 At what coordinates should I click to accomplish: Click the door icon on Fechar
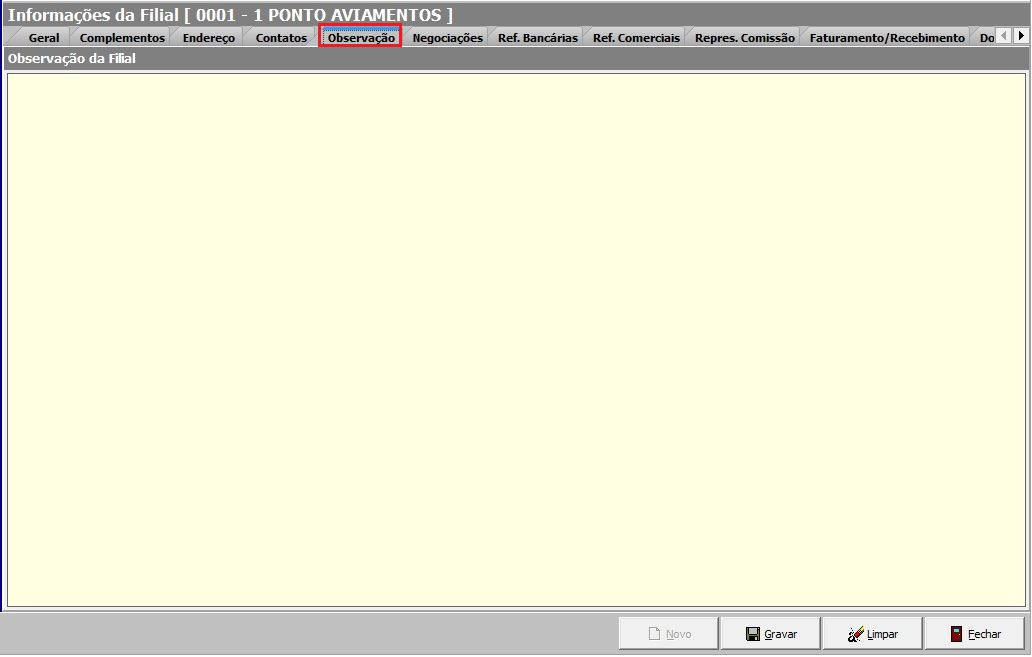pos(957,634)
